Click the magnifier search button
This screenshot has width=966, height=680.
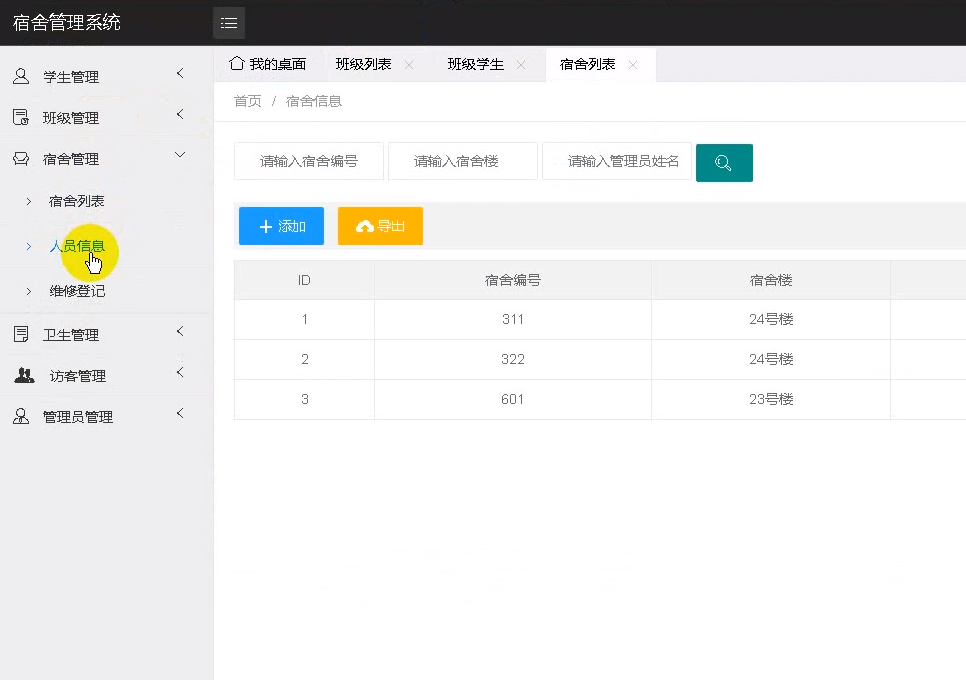click(724, 163)
